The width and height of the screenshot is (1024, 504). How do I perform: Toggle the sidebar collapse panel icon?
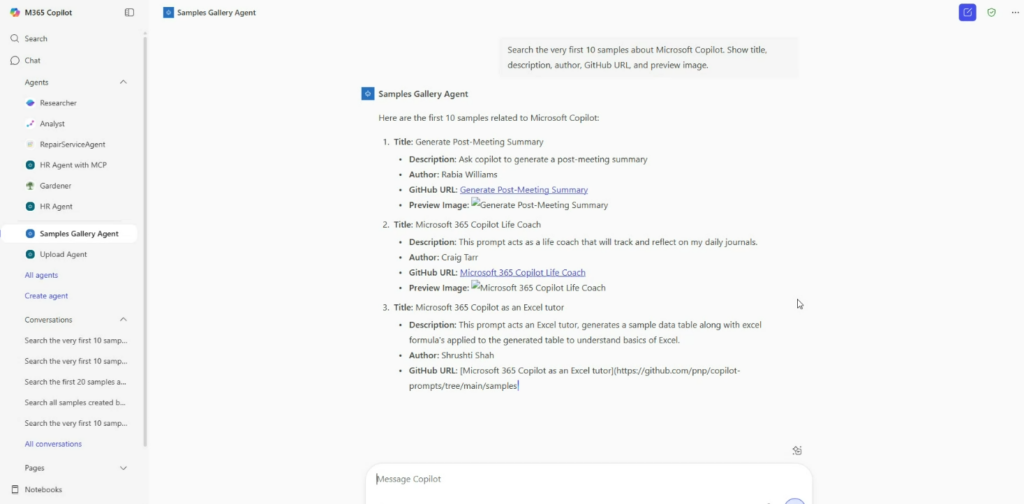(x=129, y=12)
